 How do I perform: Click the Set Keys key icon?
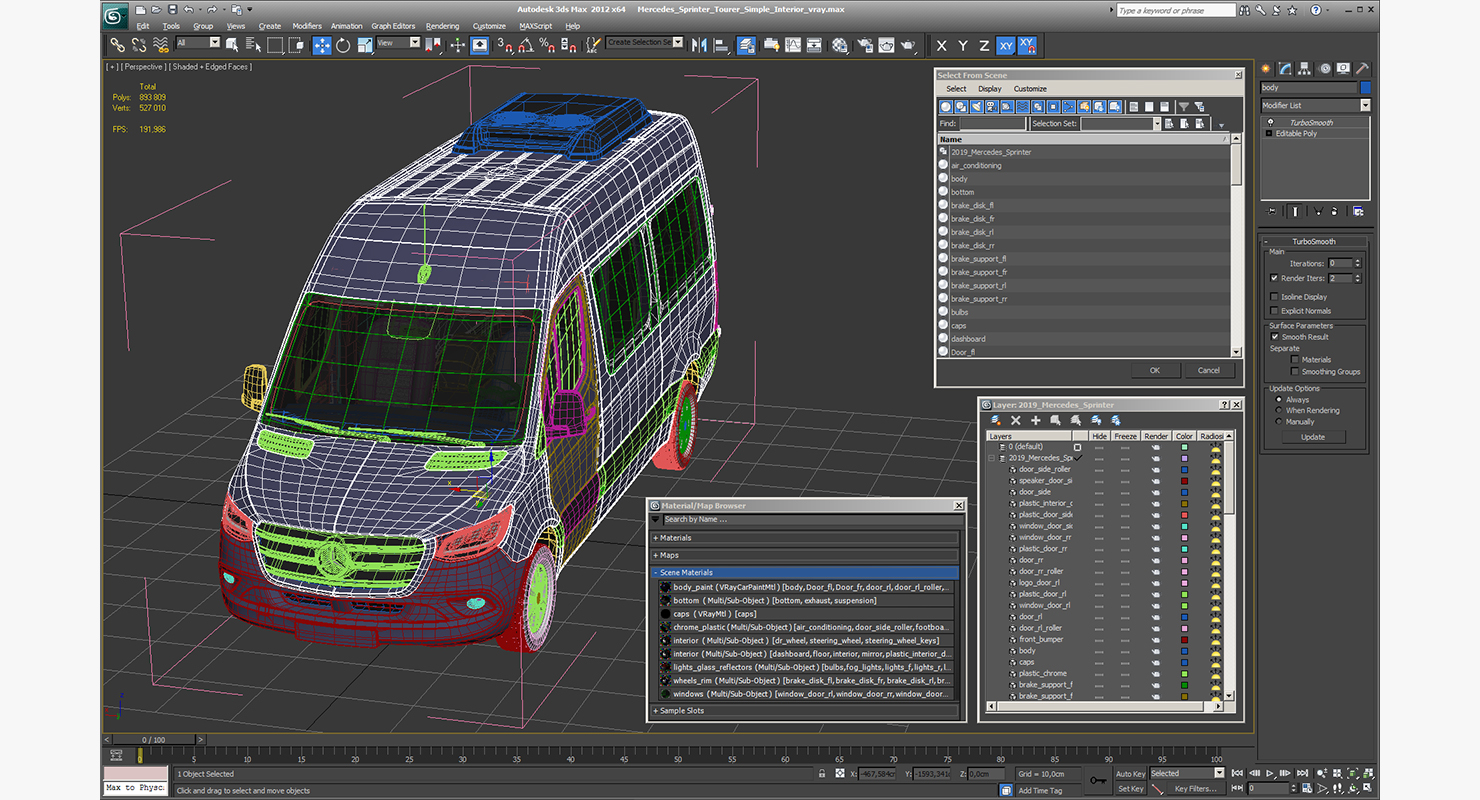(x=1098, y=780)
